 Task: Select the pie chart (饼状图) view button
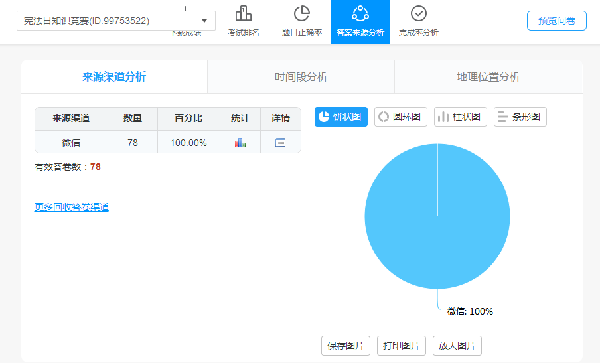click(341, 117)
